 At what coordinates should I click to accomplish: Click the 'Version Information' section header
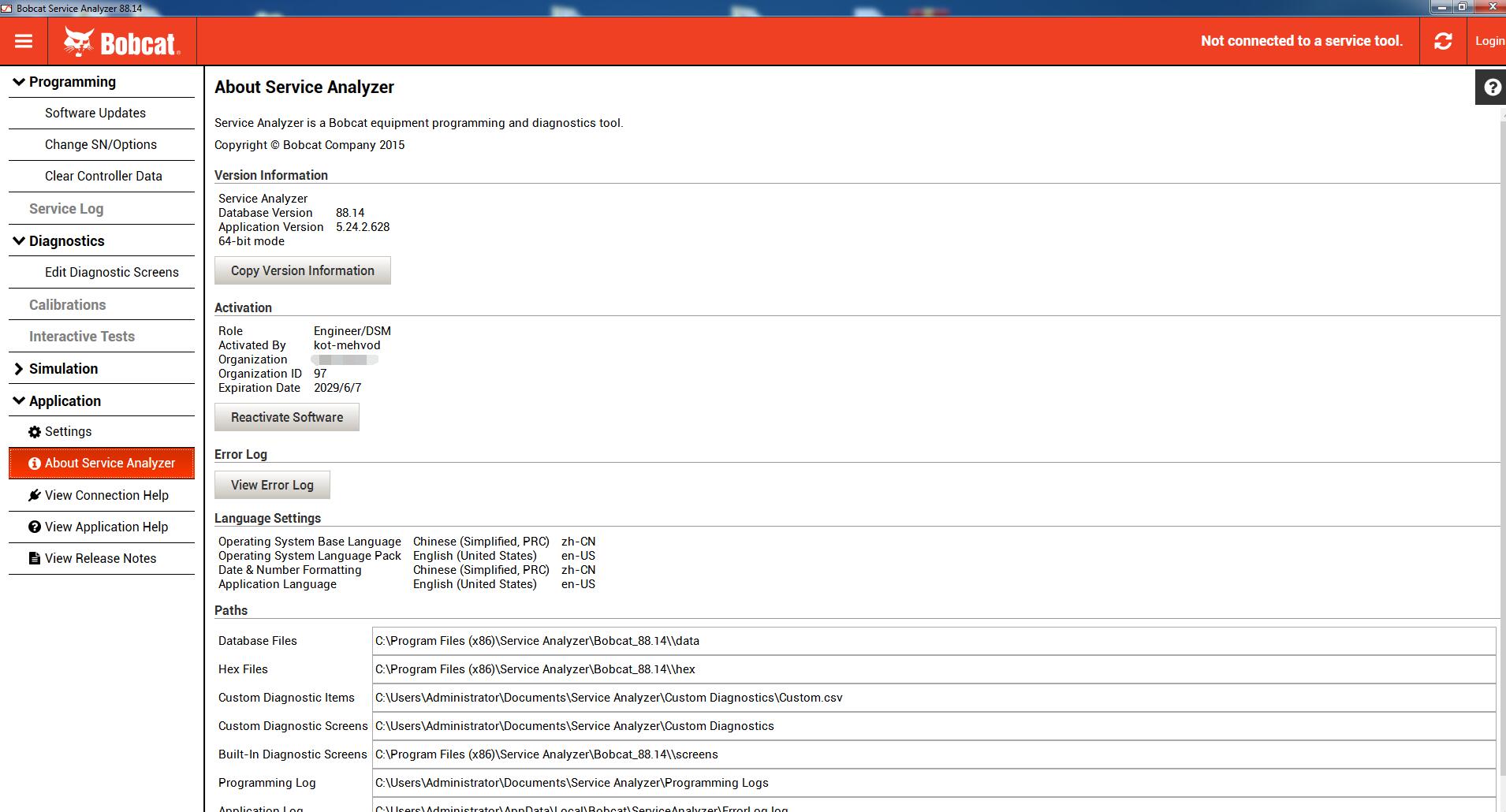pyautogui.click(x=271, y=175)
